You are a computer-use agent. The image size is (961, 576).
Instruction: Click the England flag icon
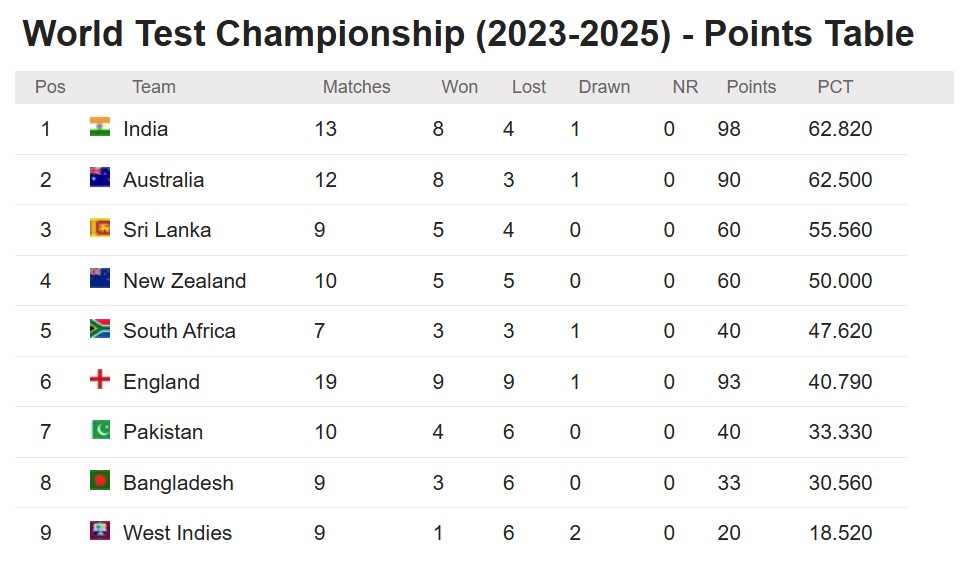click(100, 379)
